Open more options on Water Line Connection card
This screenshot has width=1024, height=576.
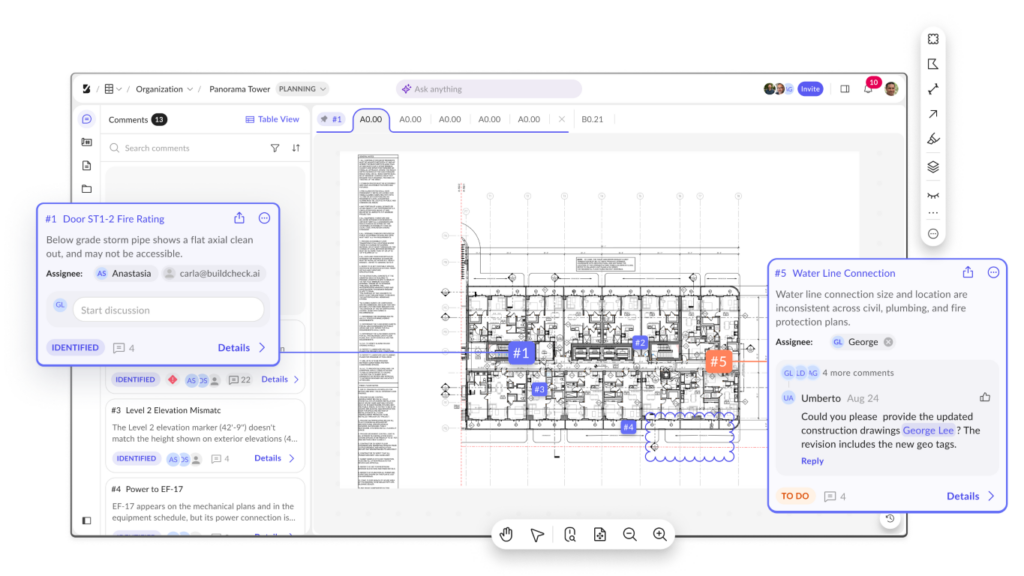pos(993,272)
